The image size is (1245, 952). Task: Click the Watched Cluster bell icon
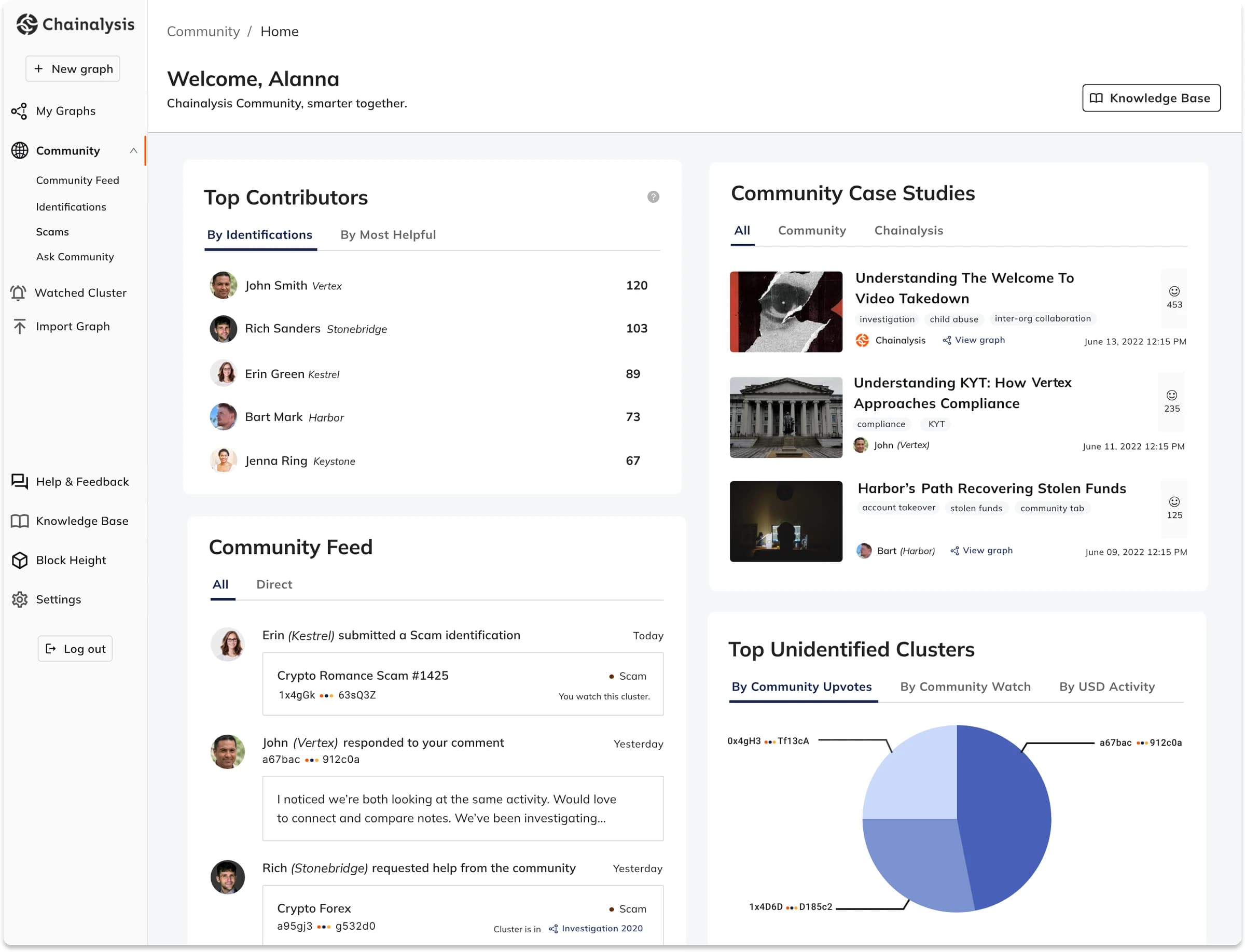pyautogui.click(x=18, y=293)
